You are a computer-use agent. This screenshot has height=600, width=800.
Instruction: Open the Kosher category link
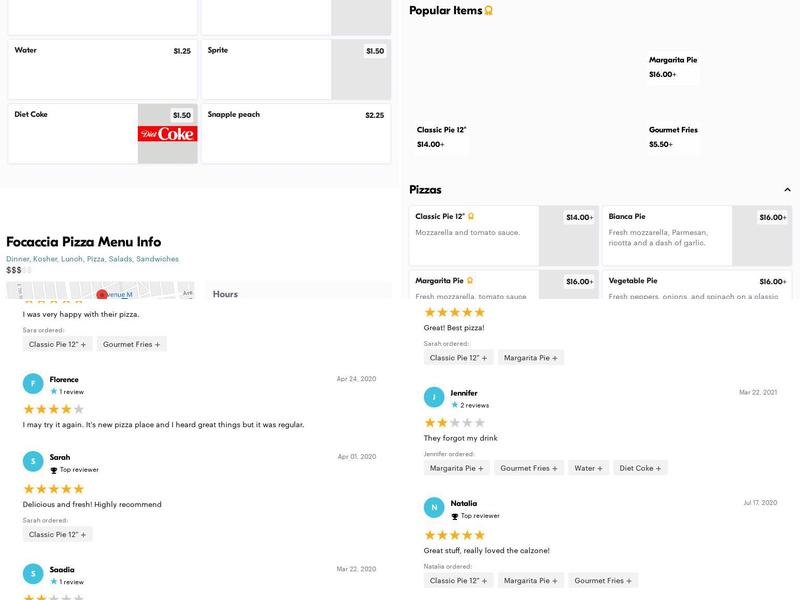(45, 259)
